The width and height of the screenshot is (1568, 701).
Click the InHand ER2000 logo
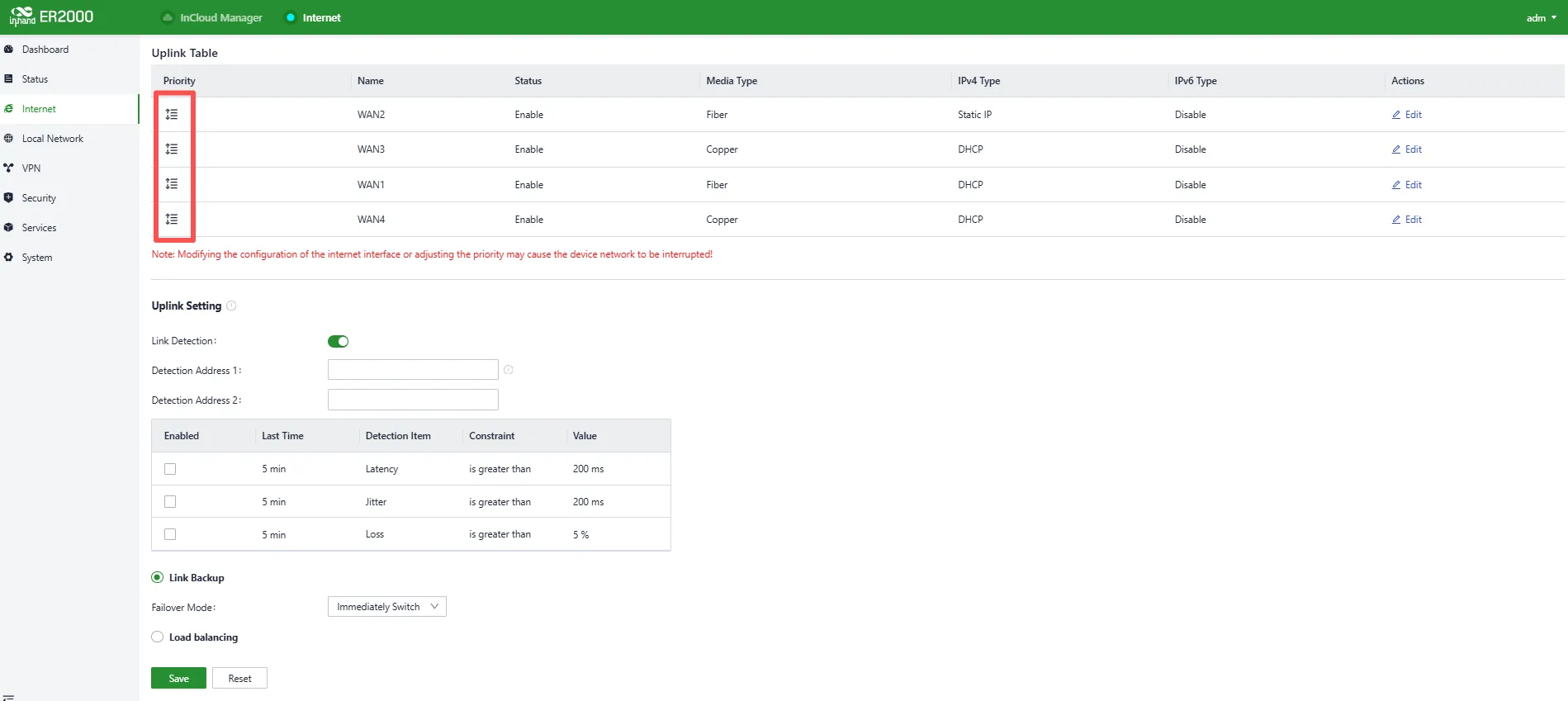pos(51,17)
